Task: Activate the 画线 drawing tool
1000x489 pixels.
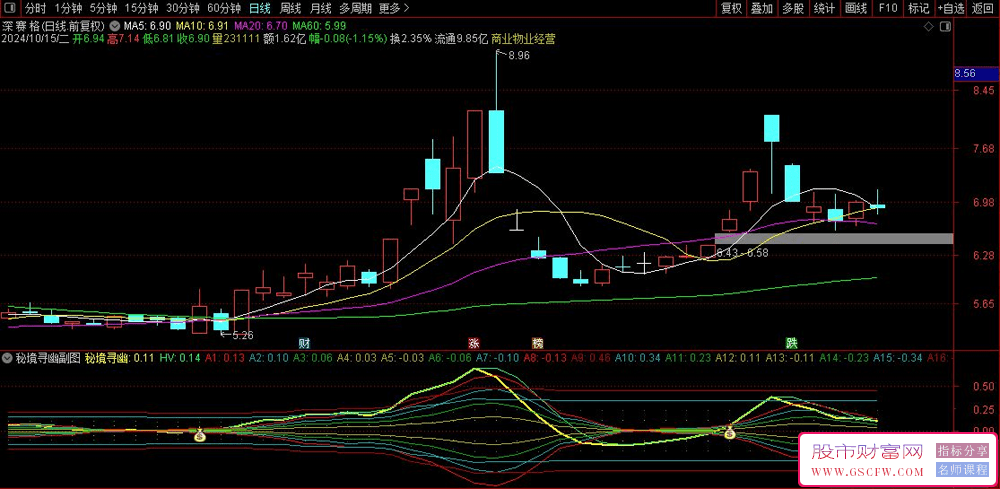Action: pyautogui.click(x=856, y=8)
